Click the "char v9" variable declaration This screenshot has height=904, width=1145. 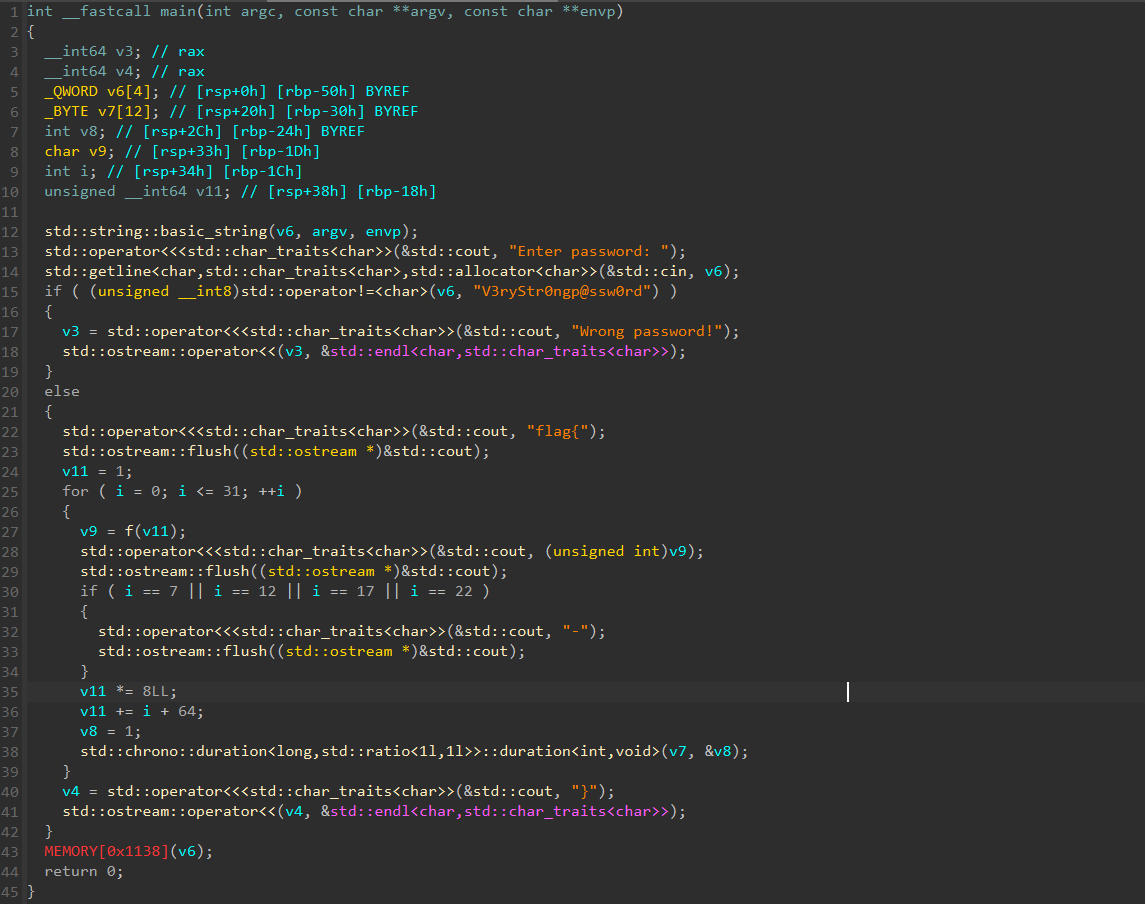73,151
